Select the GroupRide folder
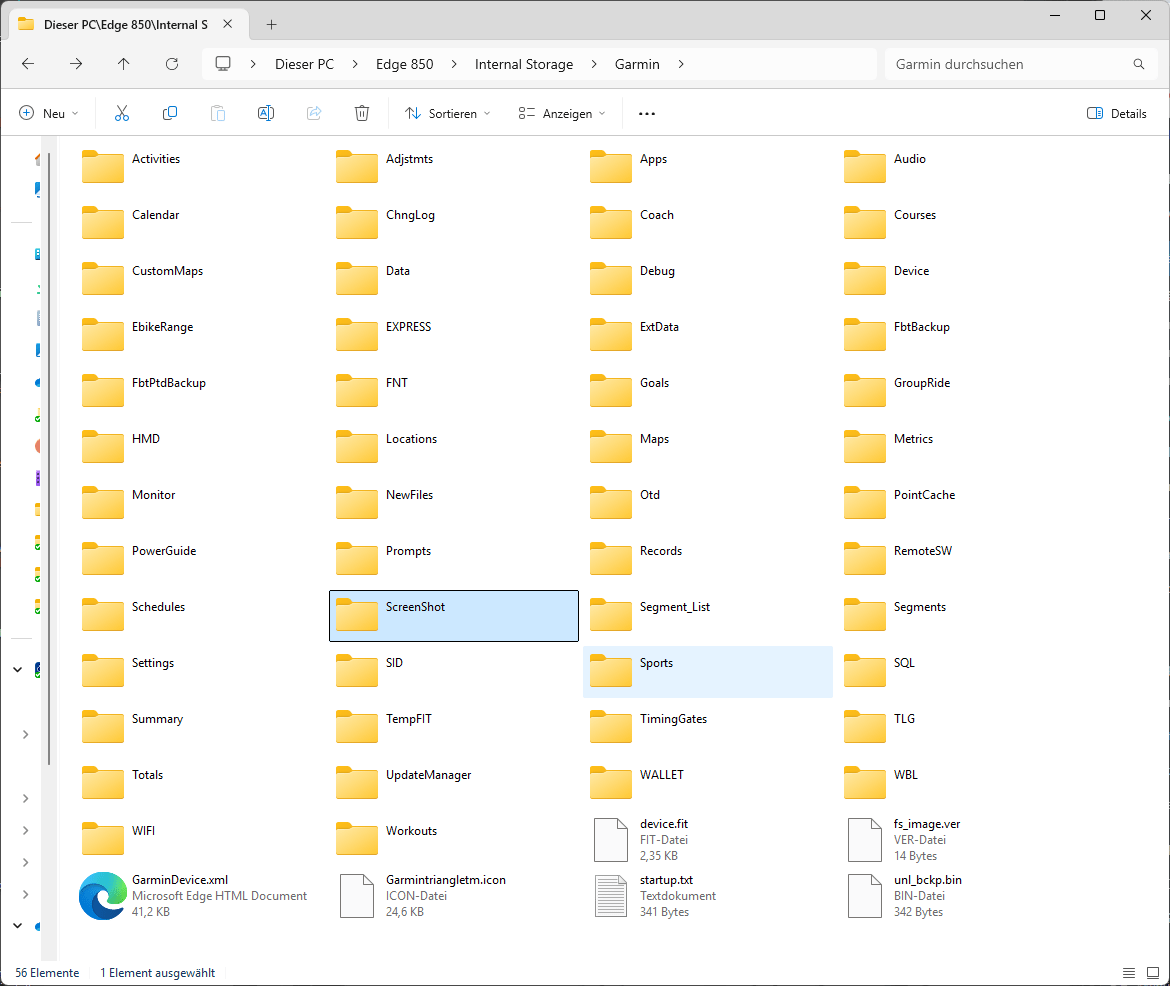 click(962, 392)
